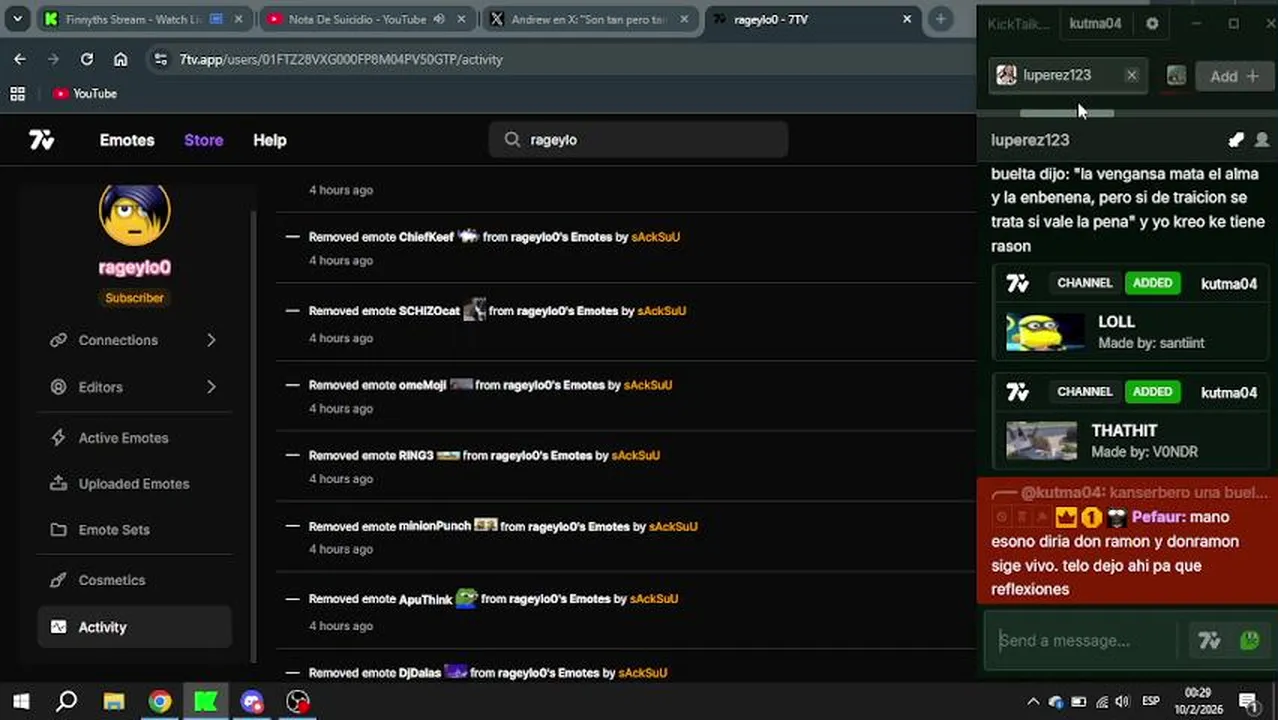Image resolution: width=1278 pixels, height=720 pixels.
Task: Switch to Finnyths Stream tab
Action: (x=145, y=19)
